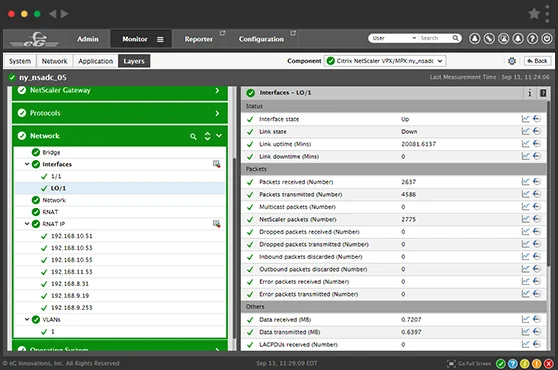
Task: Collapse the Interfaces tree node
Action: click(27, 164)
